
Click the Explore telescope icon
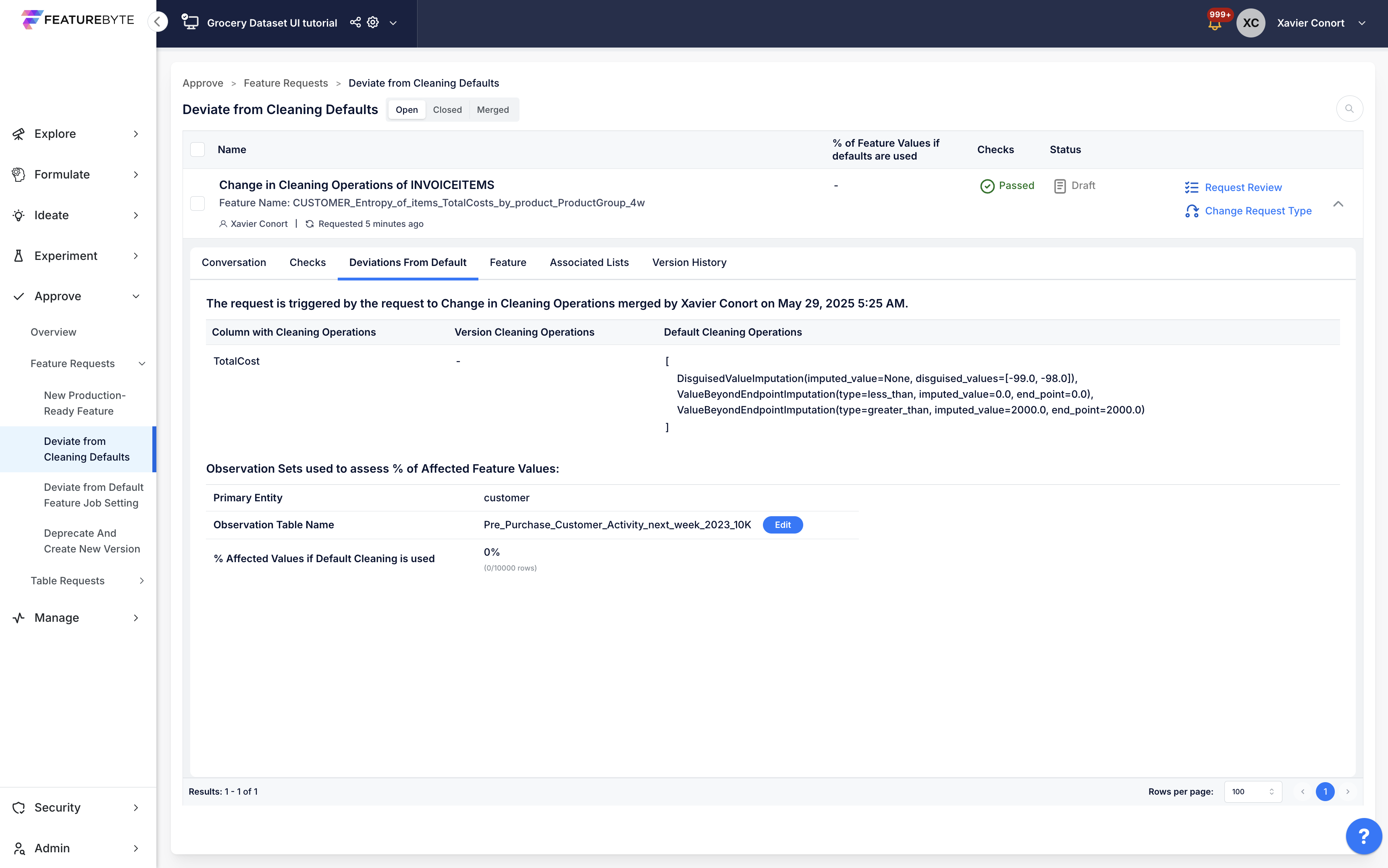19,134
